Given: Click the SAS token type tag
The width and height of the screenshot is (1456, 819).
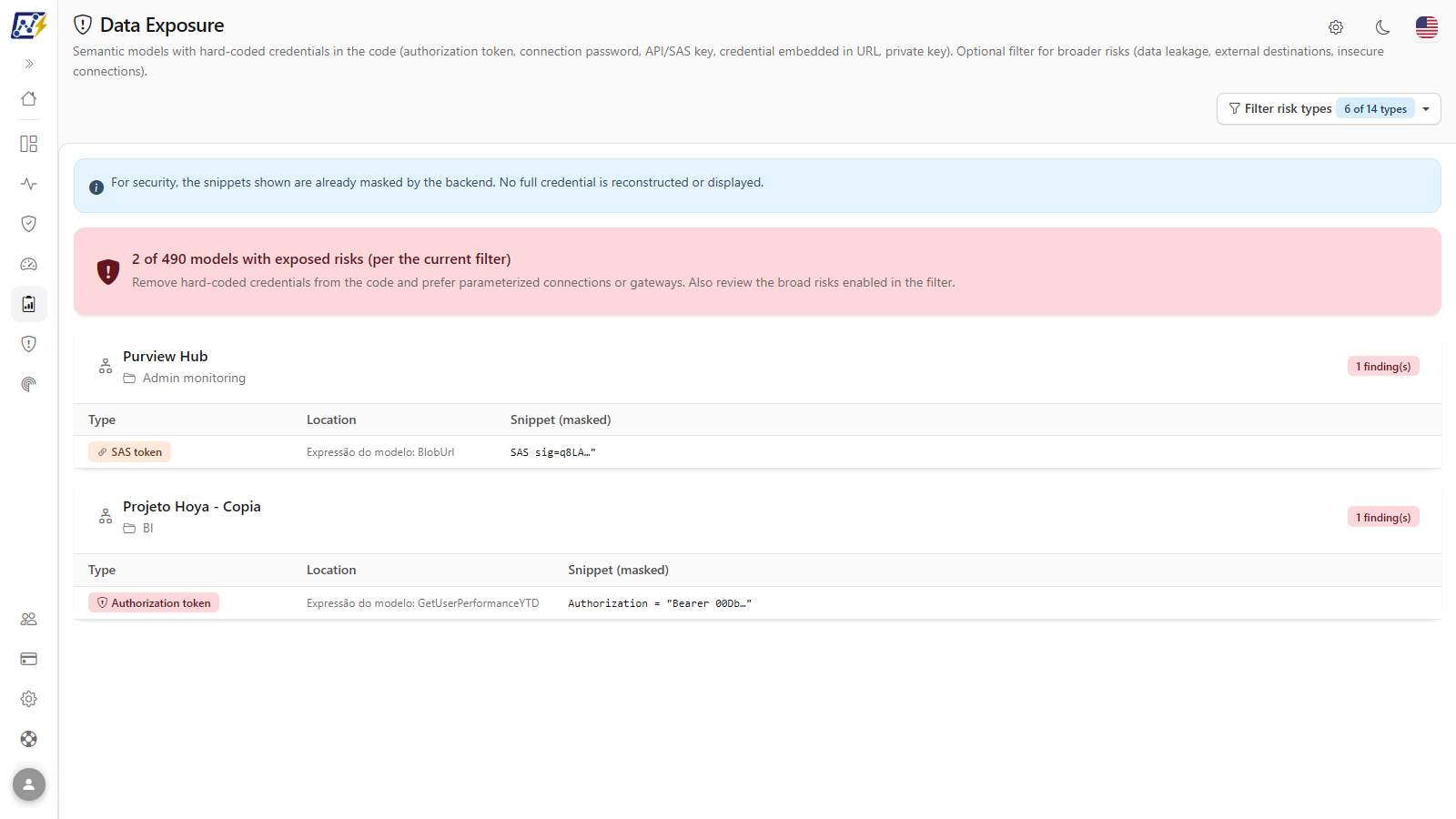Looking at the screenshot, I should click(x=129, y=452).
